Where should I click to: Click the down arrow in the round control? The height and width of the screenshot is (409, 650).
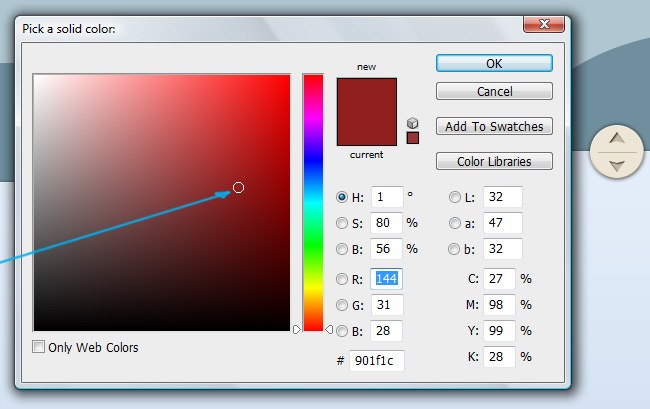[617, 164]
